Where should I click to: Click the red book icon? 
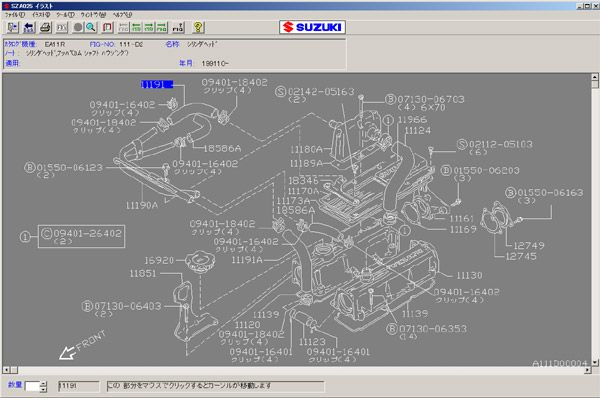(108, 27)
